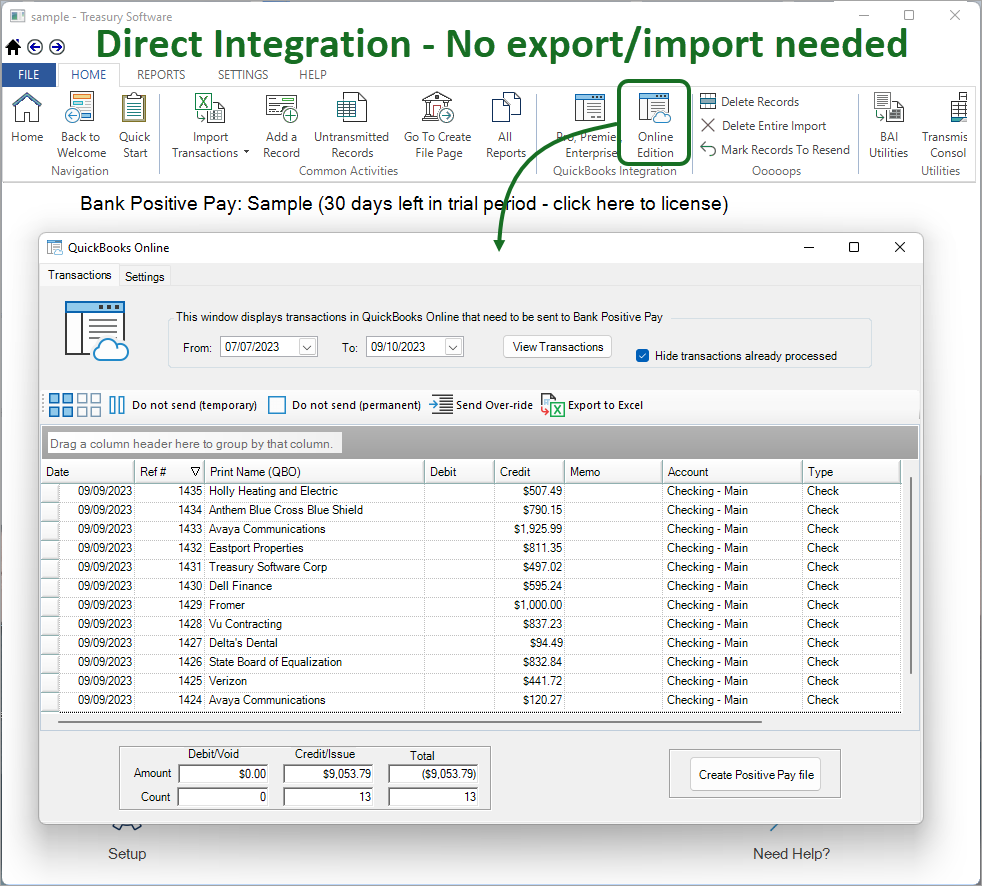The image size is (982, 886).
Task: Open QuickBooks Online Edition integration
Action: (655, 125)
